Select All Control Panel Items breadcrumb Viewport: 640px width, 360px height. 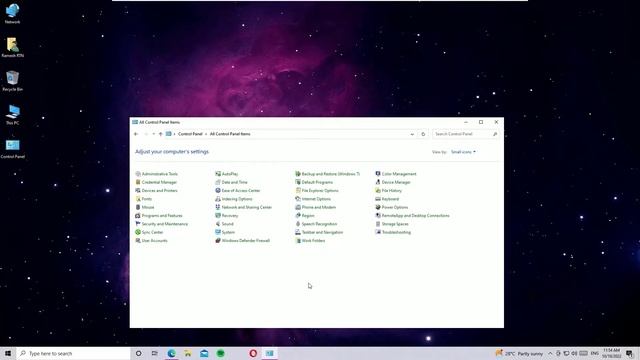pos(230,134)
